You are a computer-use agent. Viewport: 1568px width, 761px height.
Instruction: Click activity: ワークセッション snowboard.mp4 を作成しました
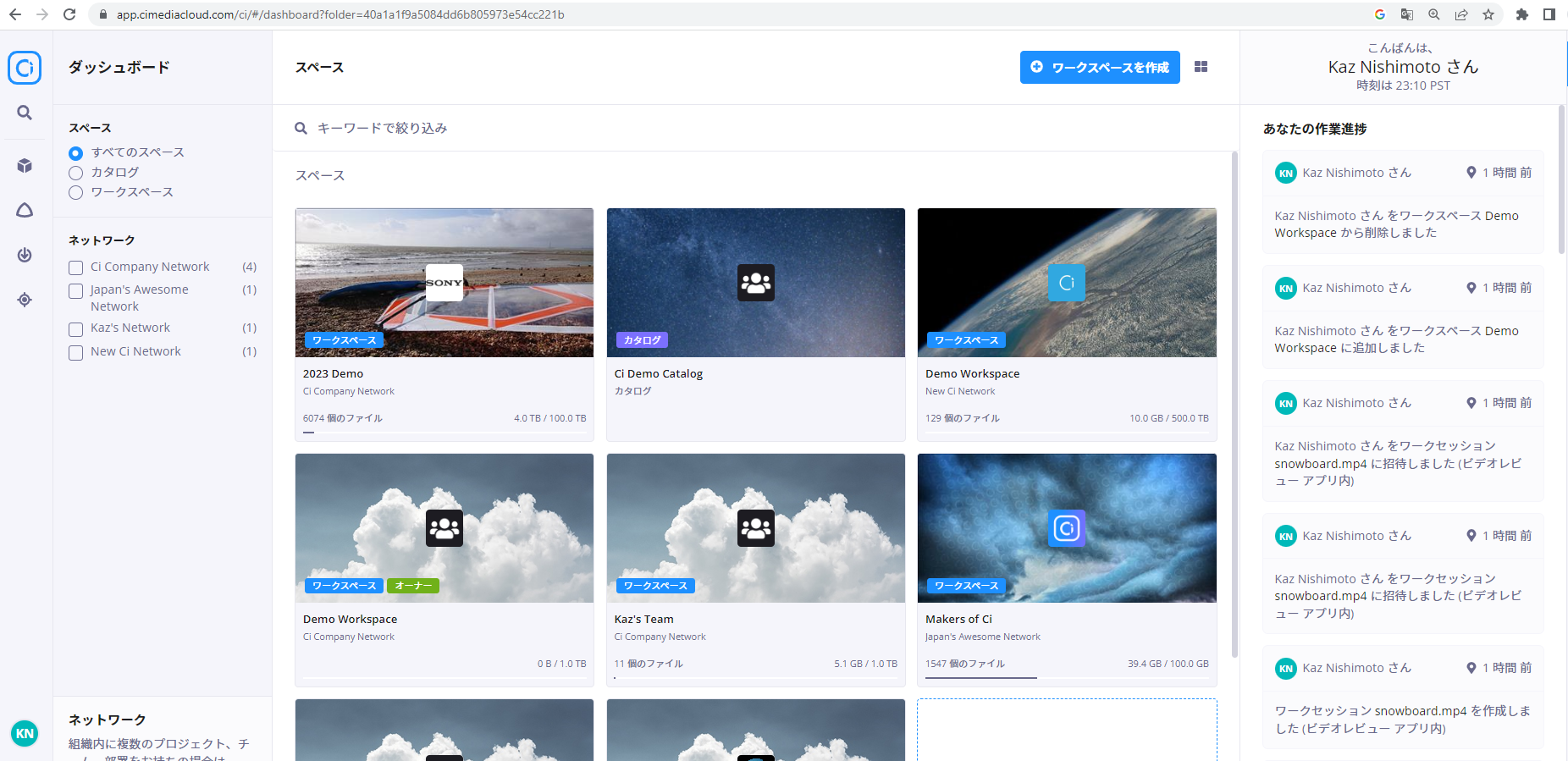tap(1403, 720)
